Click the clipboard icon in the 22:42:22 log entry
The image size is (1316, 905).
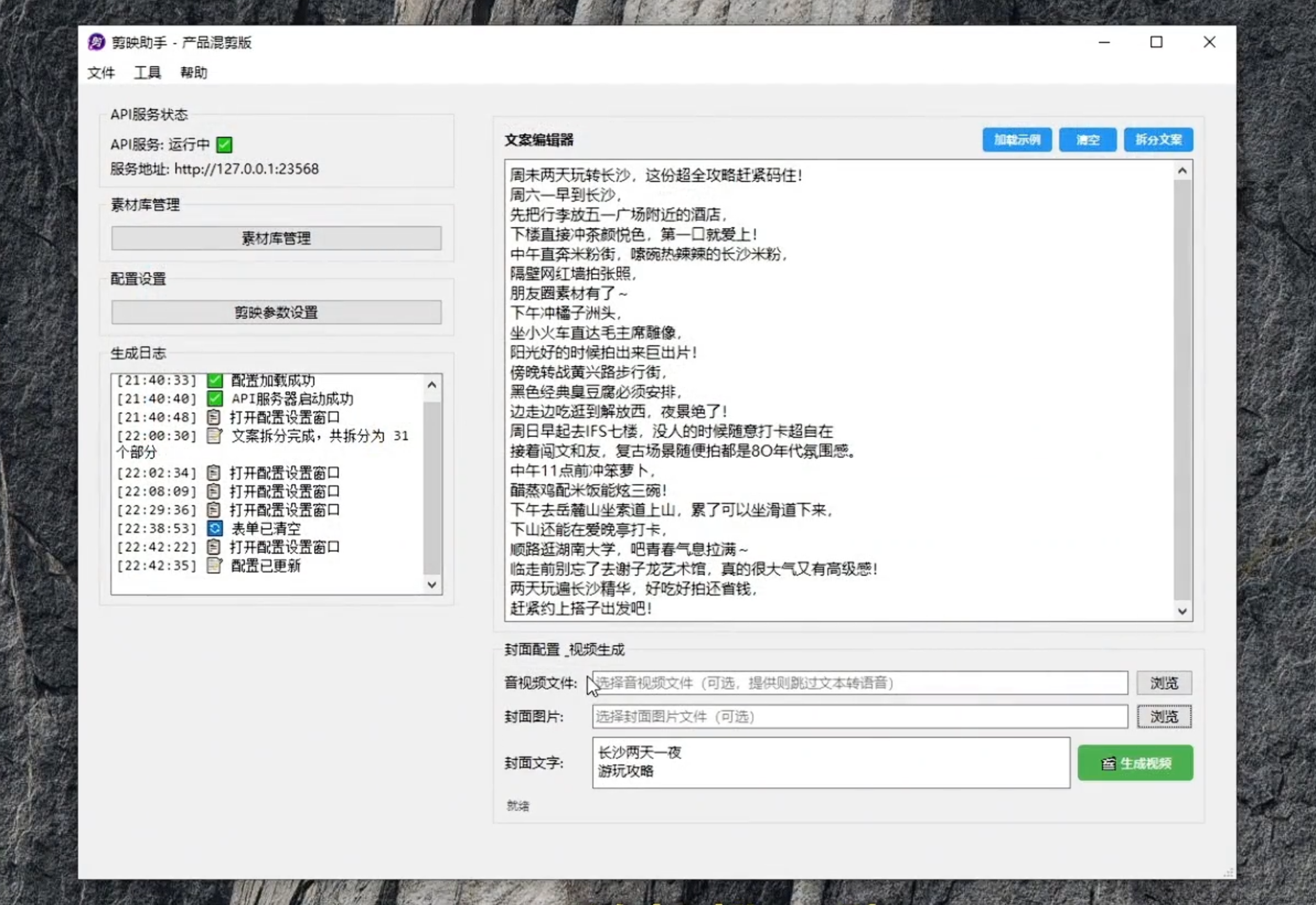pyautogui.click(x=214, y=547)
